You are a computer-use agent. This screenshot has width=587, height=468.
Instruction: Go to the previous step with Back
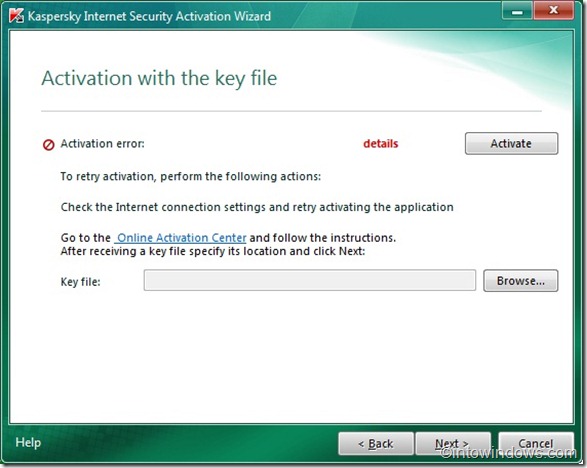(x=376, y=444)
